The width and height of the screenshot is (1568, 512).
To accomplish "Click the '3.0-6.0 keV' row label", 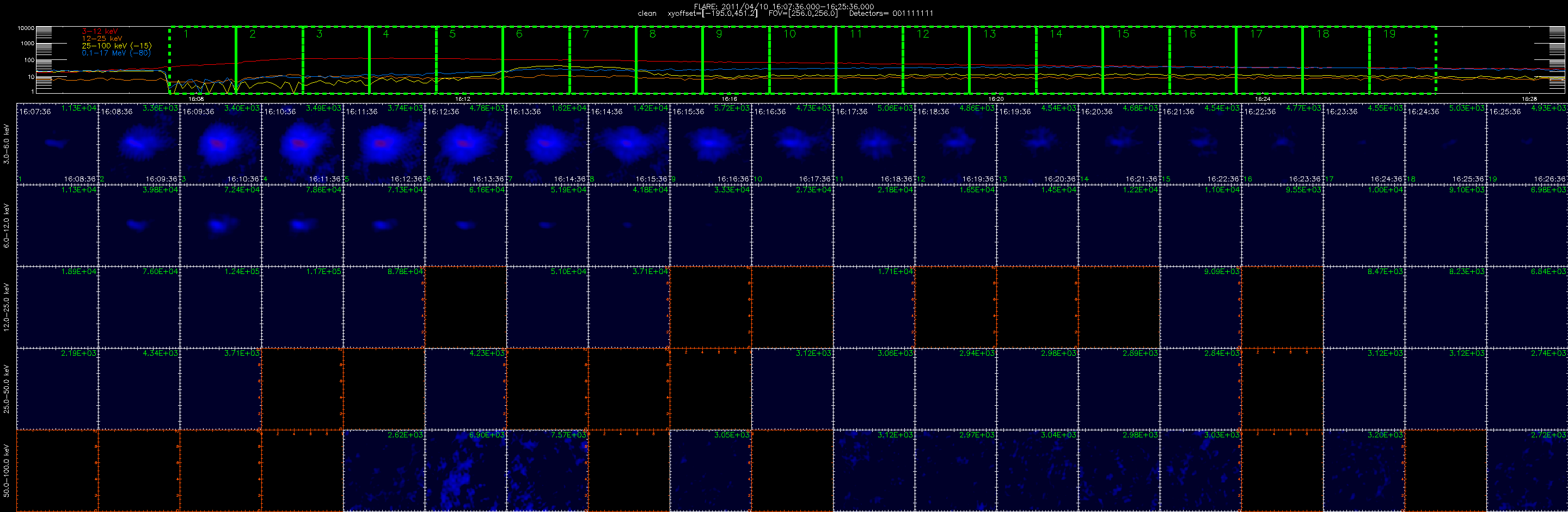I will [7, 144].
